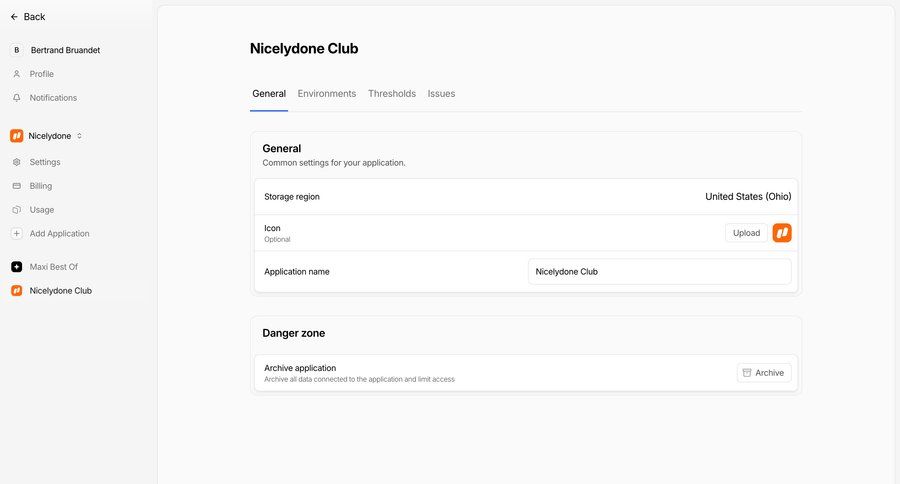This screenshot has height=484, width=900.
Task: Click the Application name input field
Action: [660, 272]
